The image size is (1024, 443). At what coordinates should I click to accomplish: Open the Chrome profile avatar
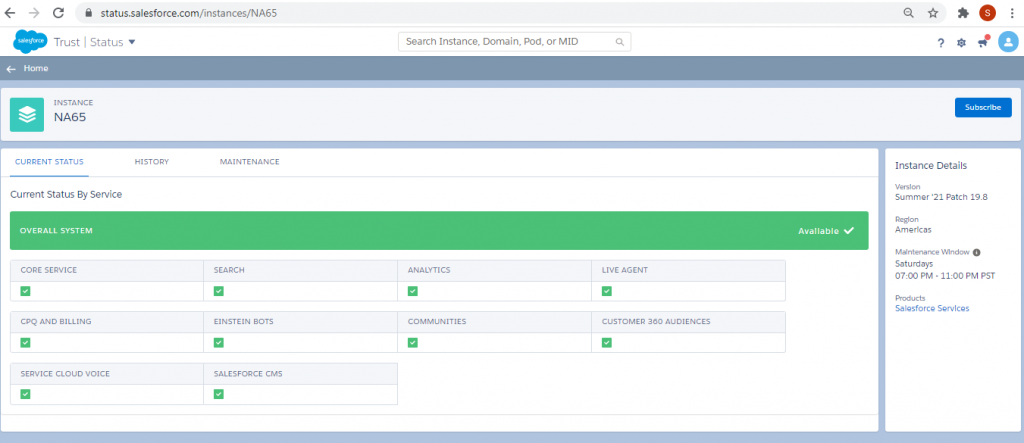coord(987,13)
